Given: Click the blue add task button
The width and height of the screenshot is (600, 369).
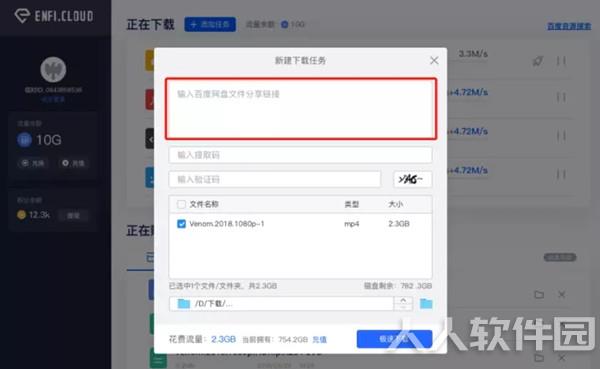Looking at the screenshot, I should coord(210,24).
